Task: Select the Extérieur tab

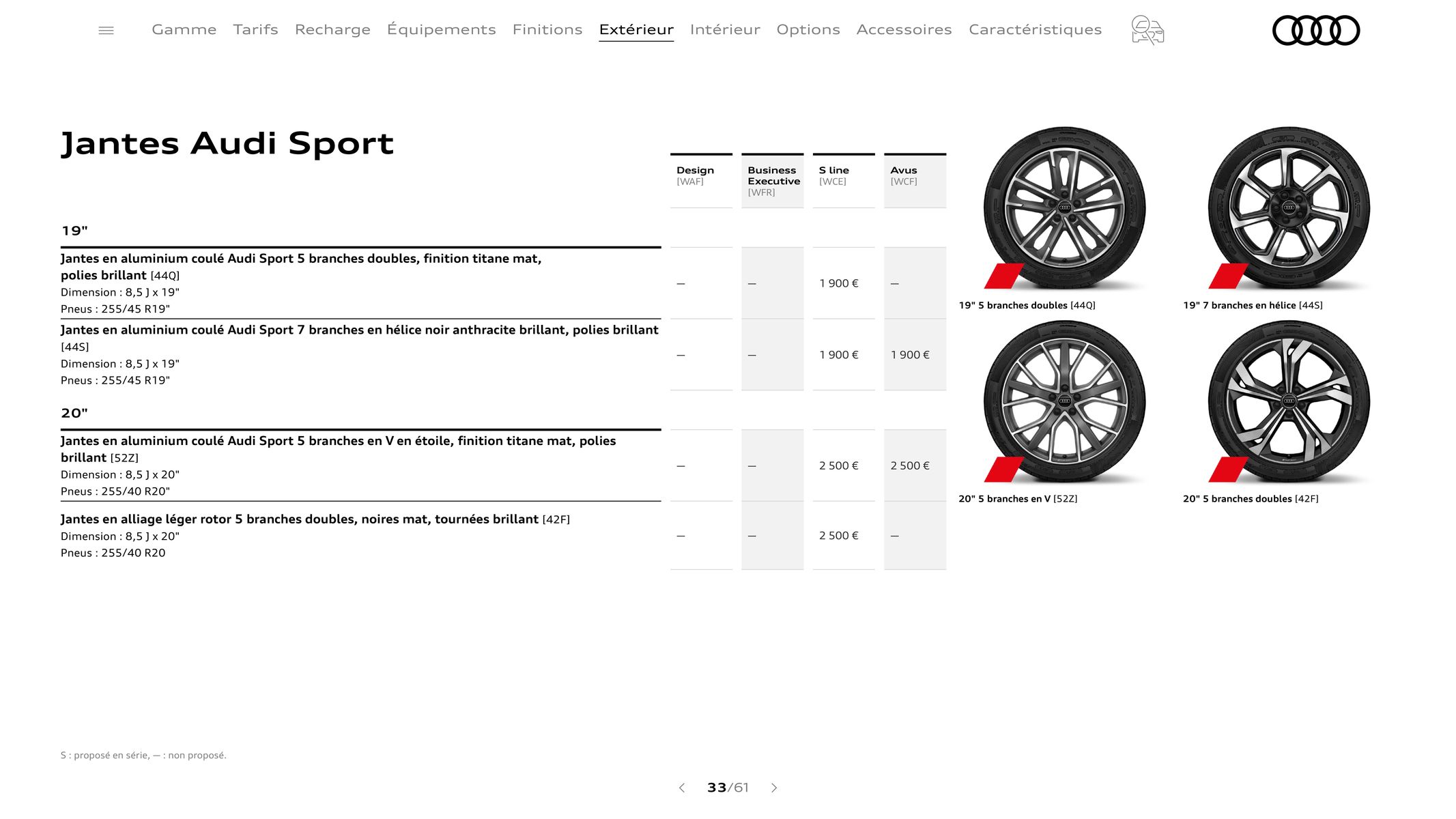Action: click(x=636, y=29)
